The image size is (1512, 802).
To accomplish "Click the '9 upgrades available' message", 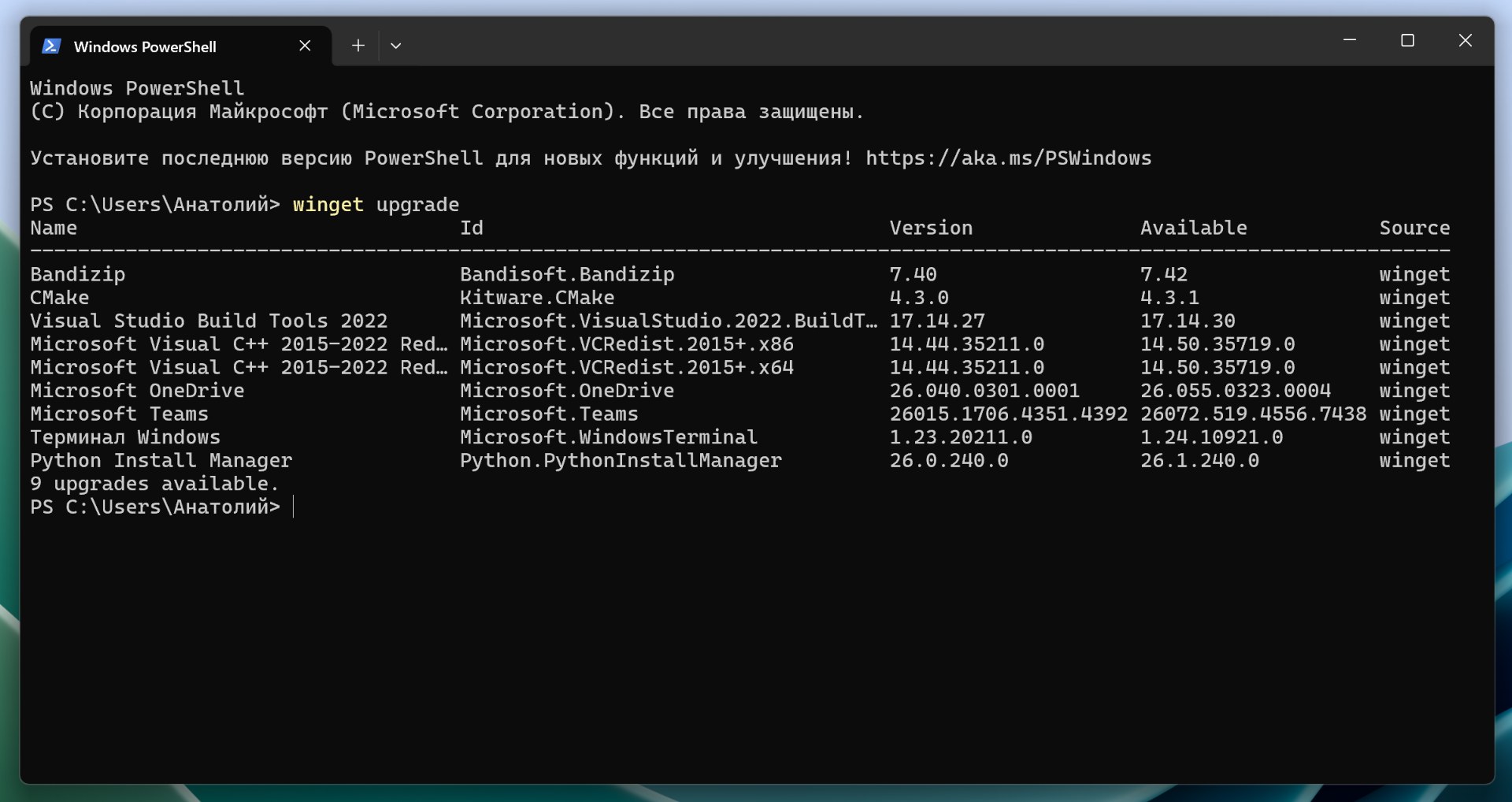I will [154, 484].
